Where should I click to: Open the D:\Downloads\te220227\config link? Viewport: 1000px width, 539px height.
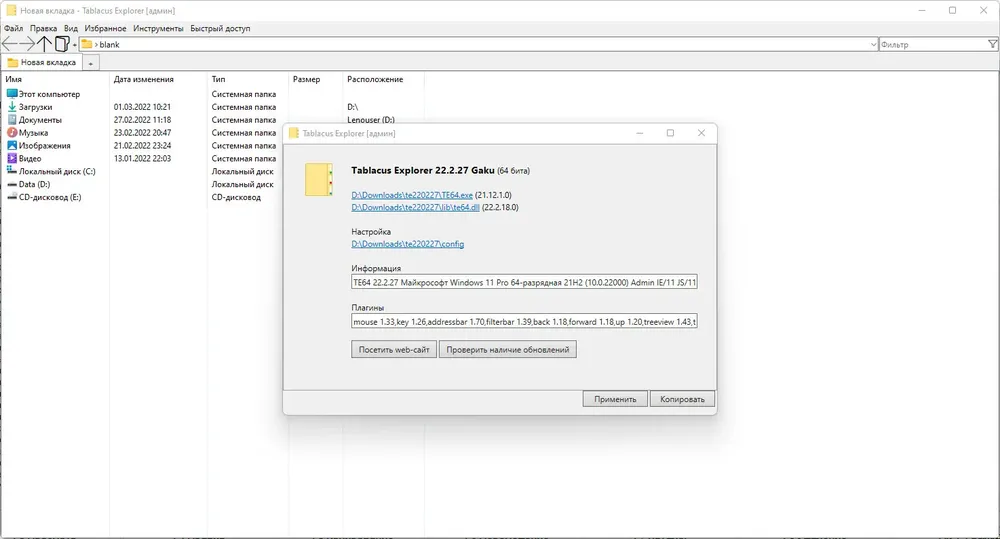[408, 244]
